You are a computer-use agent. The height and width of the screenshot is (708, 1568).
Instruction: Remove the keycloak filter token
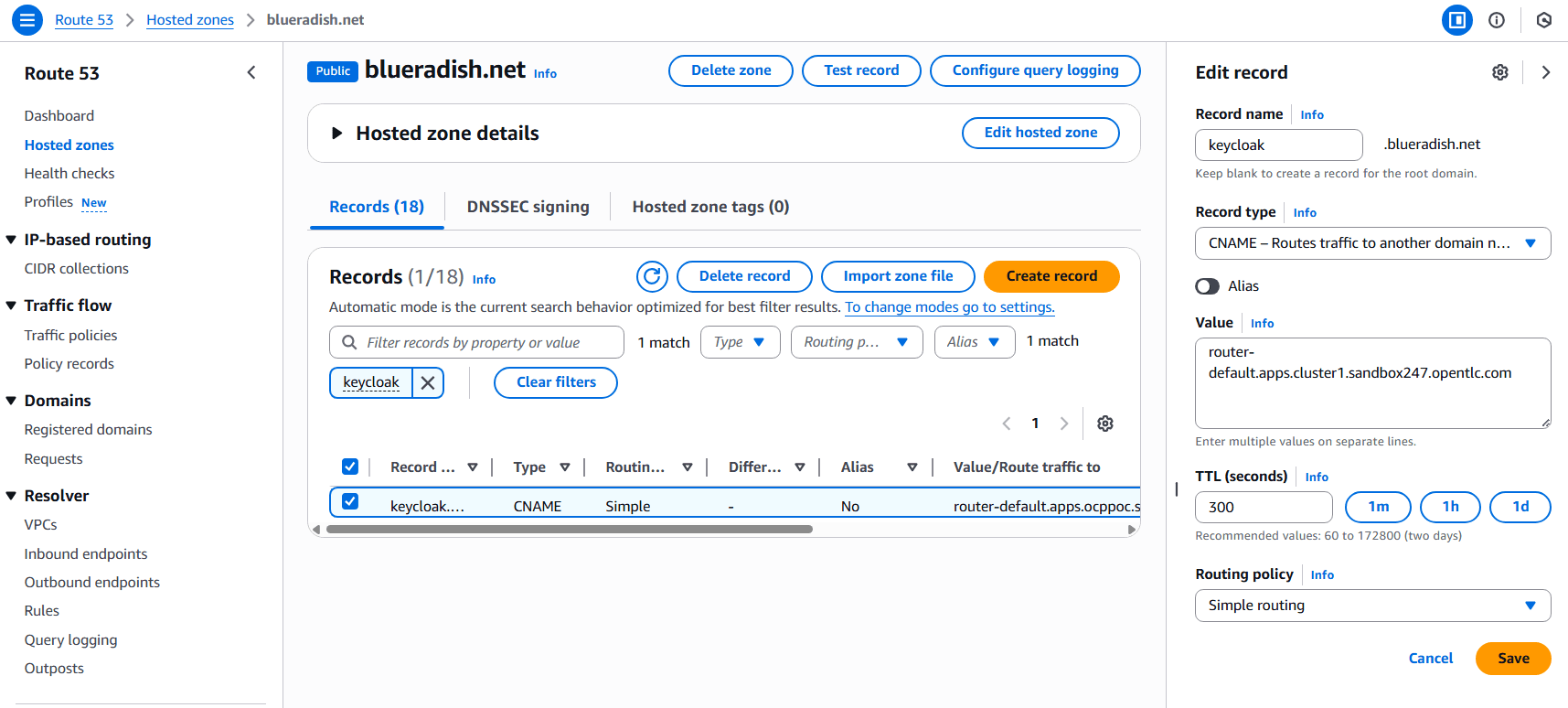click(x=428, y=382)
